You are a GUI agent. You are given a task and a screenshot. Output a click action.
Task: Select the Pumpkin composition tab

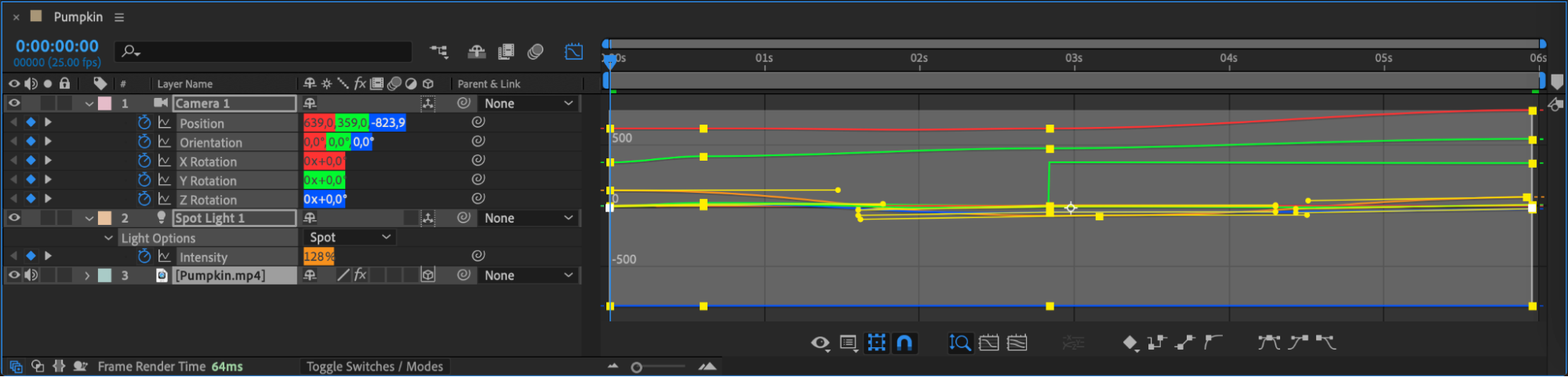(78, 16)
